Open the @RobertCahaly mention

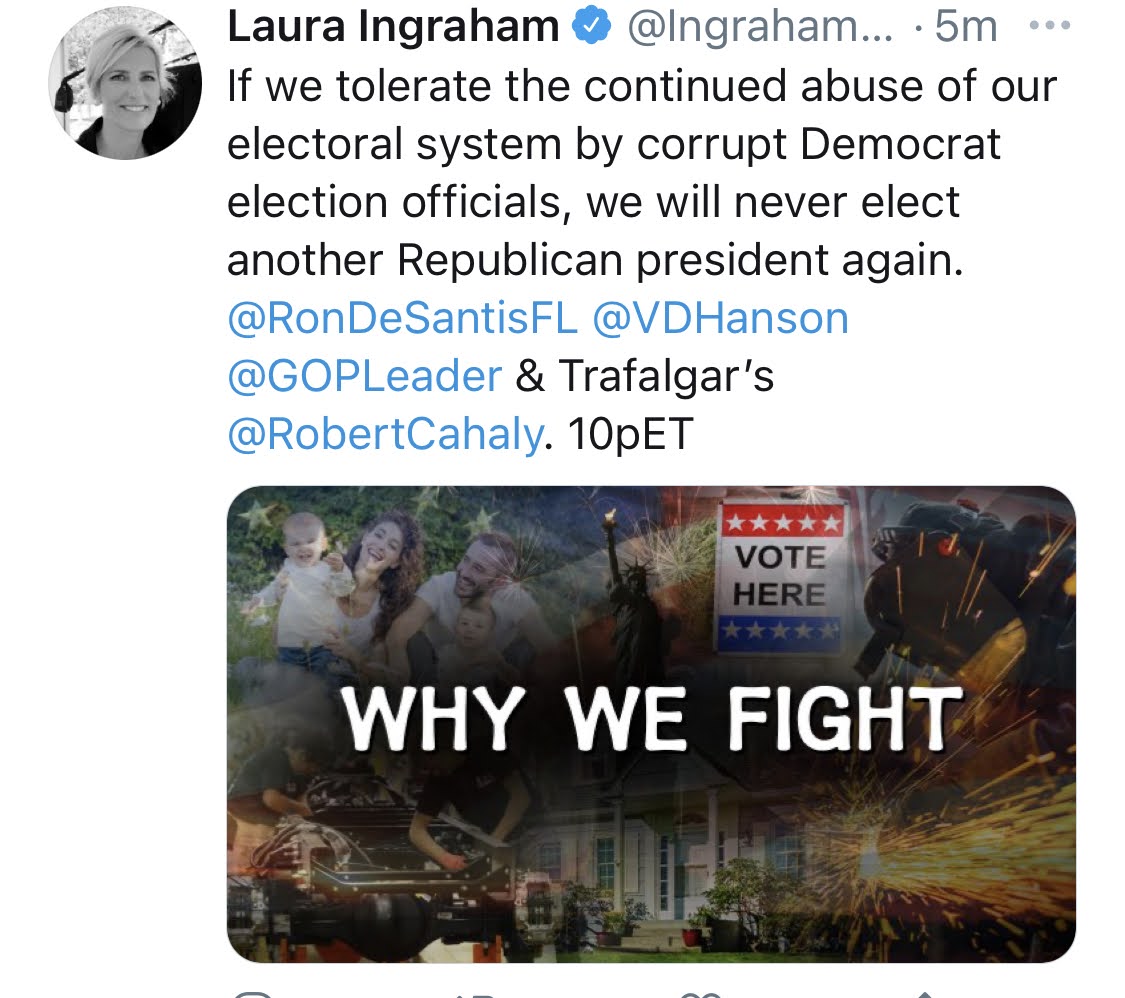tap(385, 435)
